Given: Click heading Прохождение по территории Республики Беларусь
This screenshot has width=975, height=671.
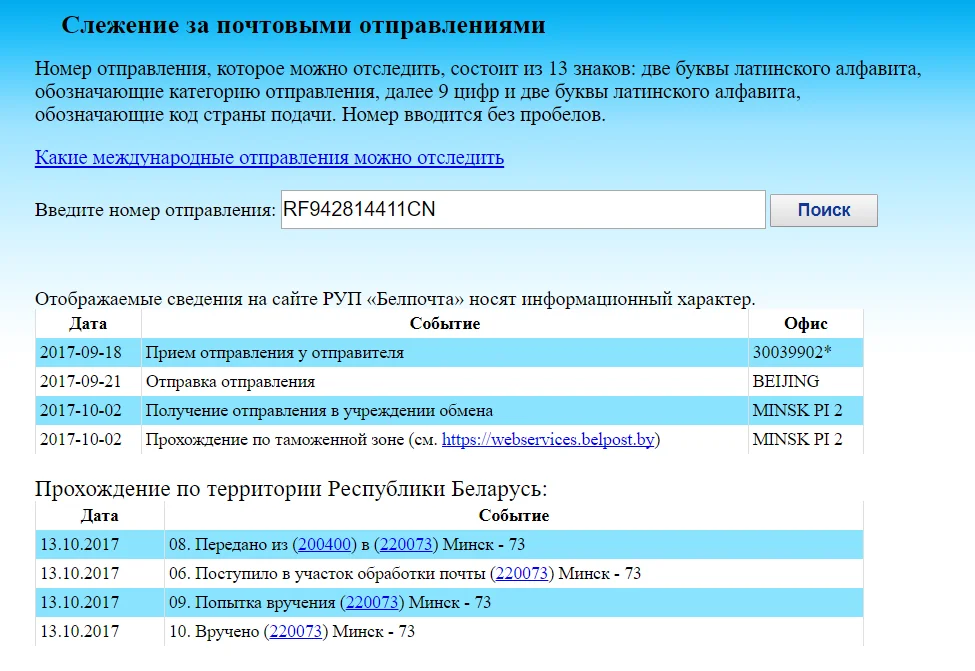Looking at the screenshot, I should pyautogui.click(x=291, y=489).
